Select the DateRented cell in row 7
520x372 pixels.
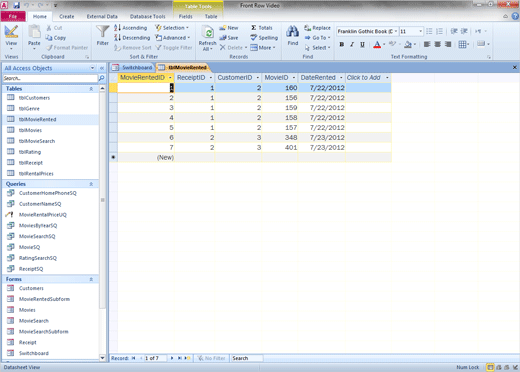(x=322, y=148)
